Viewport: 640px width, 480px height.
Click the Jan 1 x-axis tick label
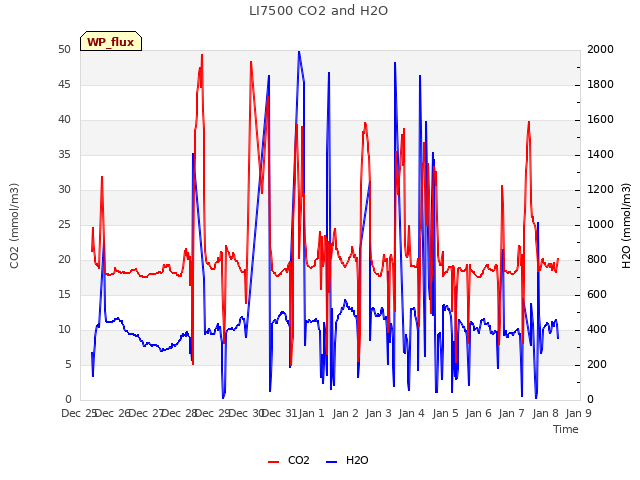tap(311, 413)
